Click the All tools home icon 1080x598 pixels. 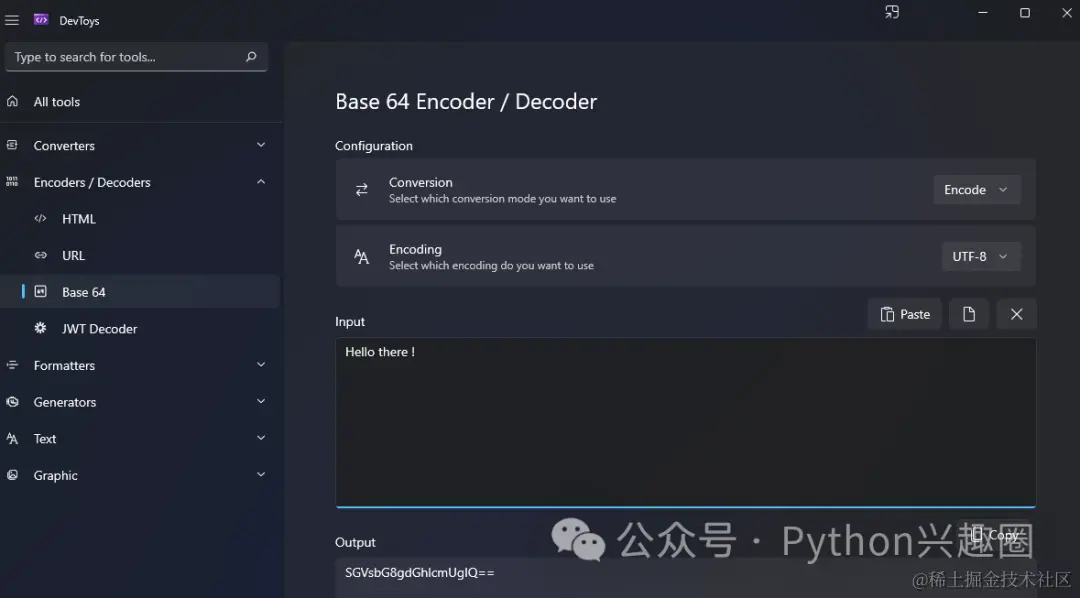(x=12, y=101)
